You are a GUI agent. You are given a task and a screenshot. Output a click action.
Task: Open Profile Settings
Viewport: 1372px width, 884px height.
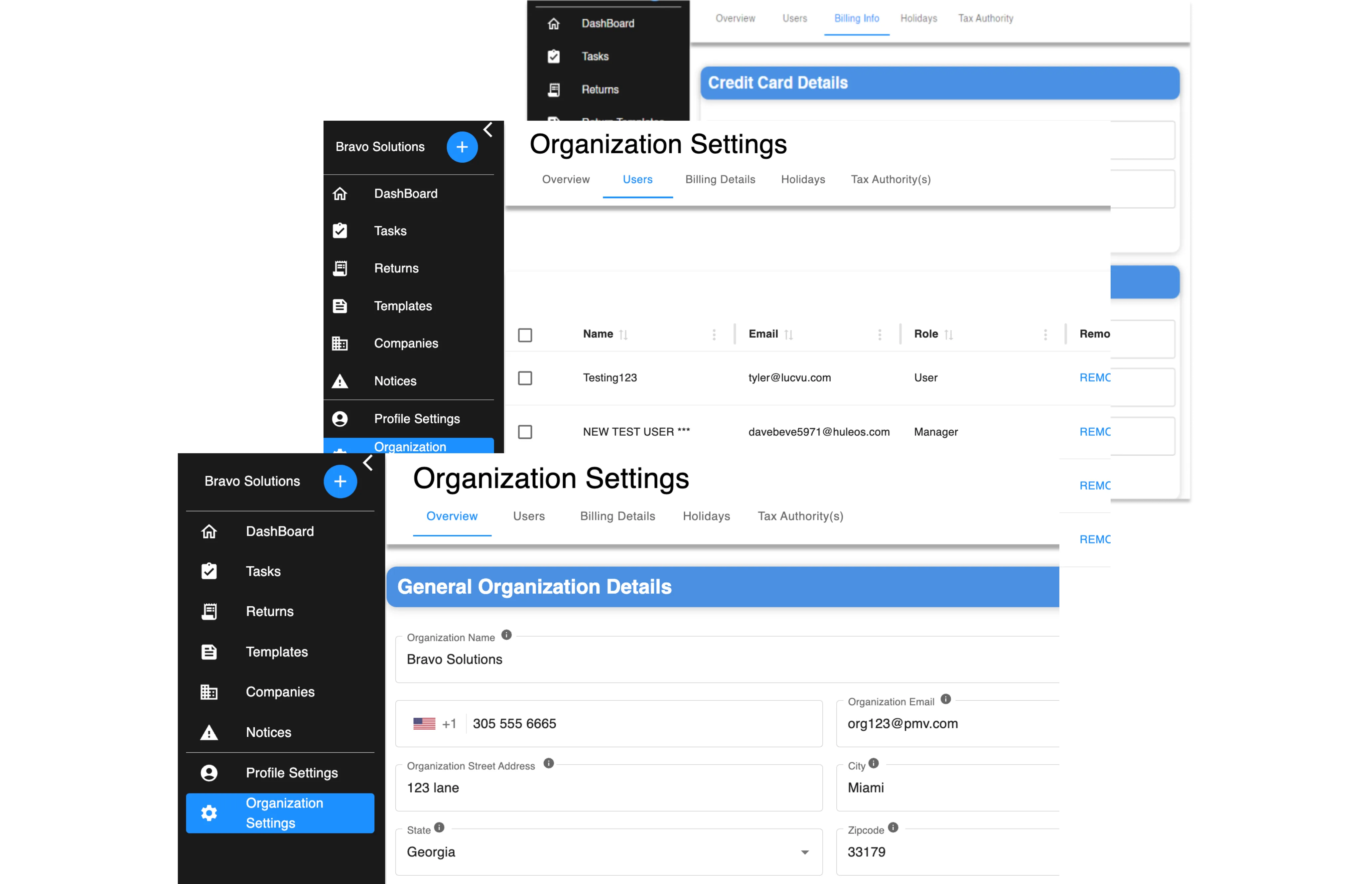[x=292, y=773]
